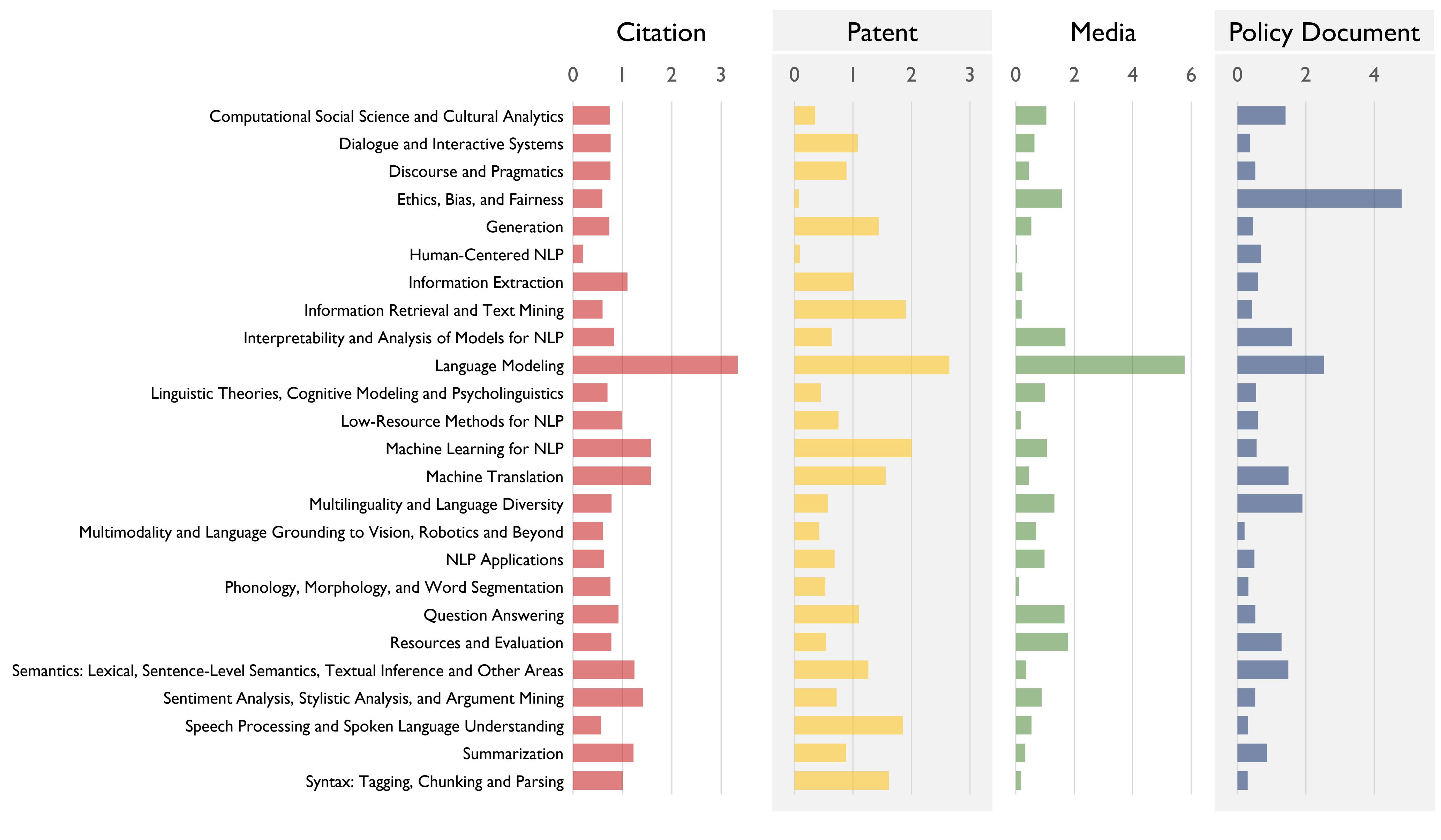Click the Machine Learning for NLP patent bar

click(853, 448)
